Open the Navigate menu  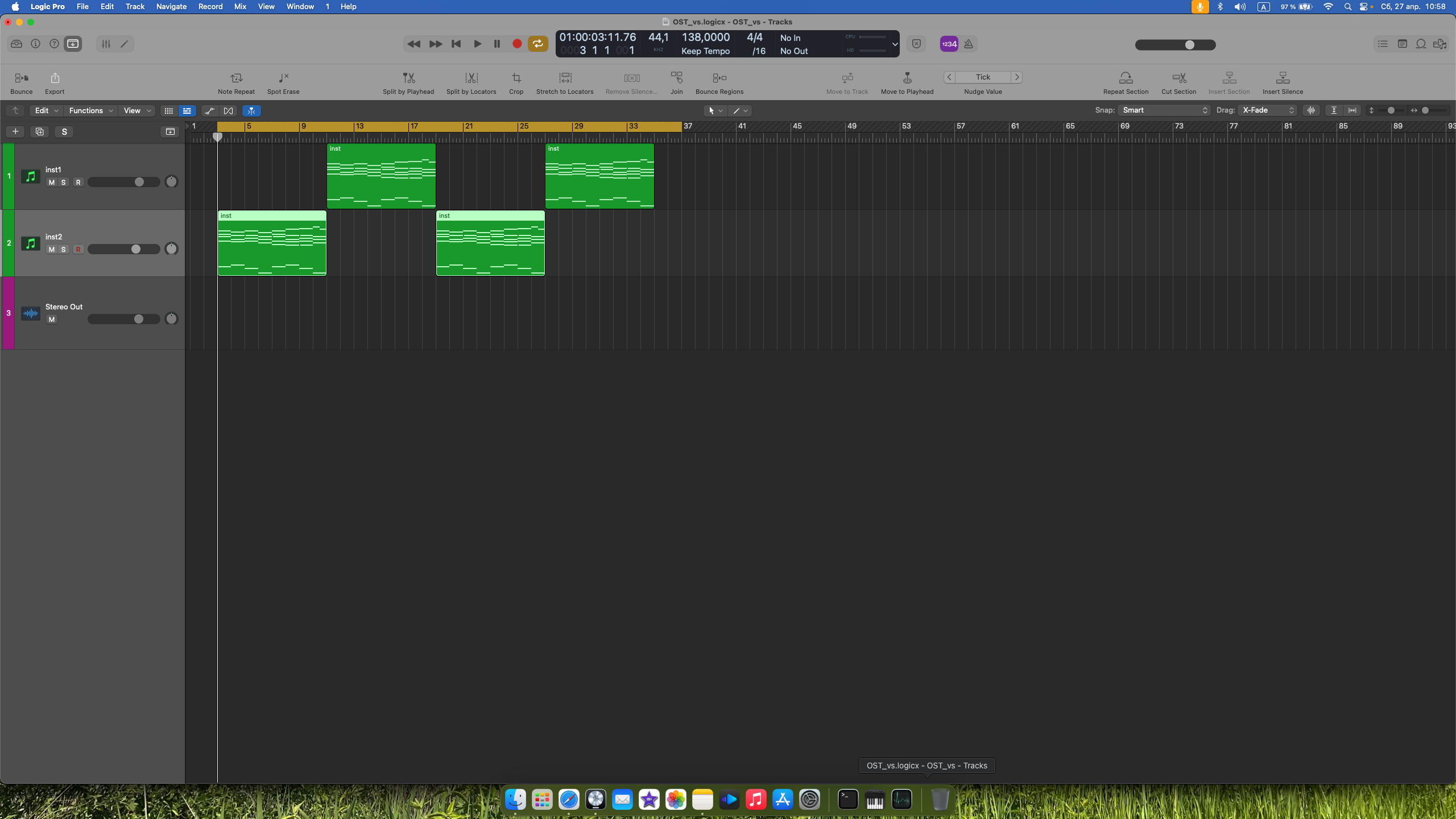tap(171, 7)
